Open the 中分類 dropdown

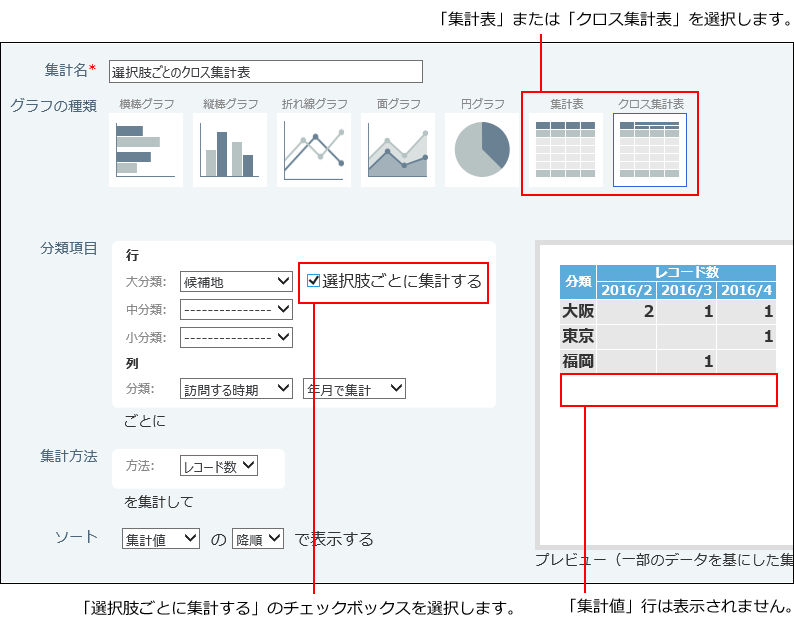[x=236, y=309]
